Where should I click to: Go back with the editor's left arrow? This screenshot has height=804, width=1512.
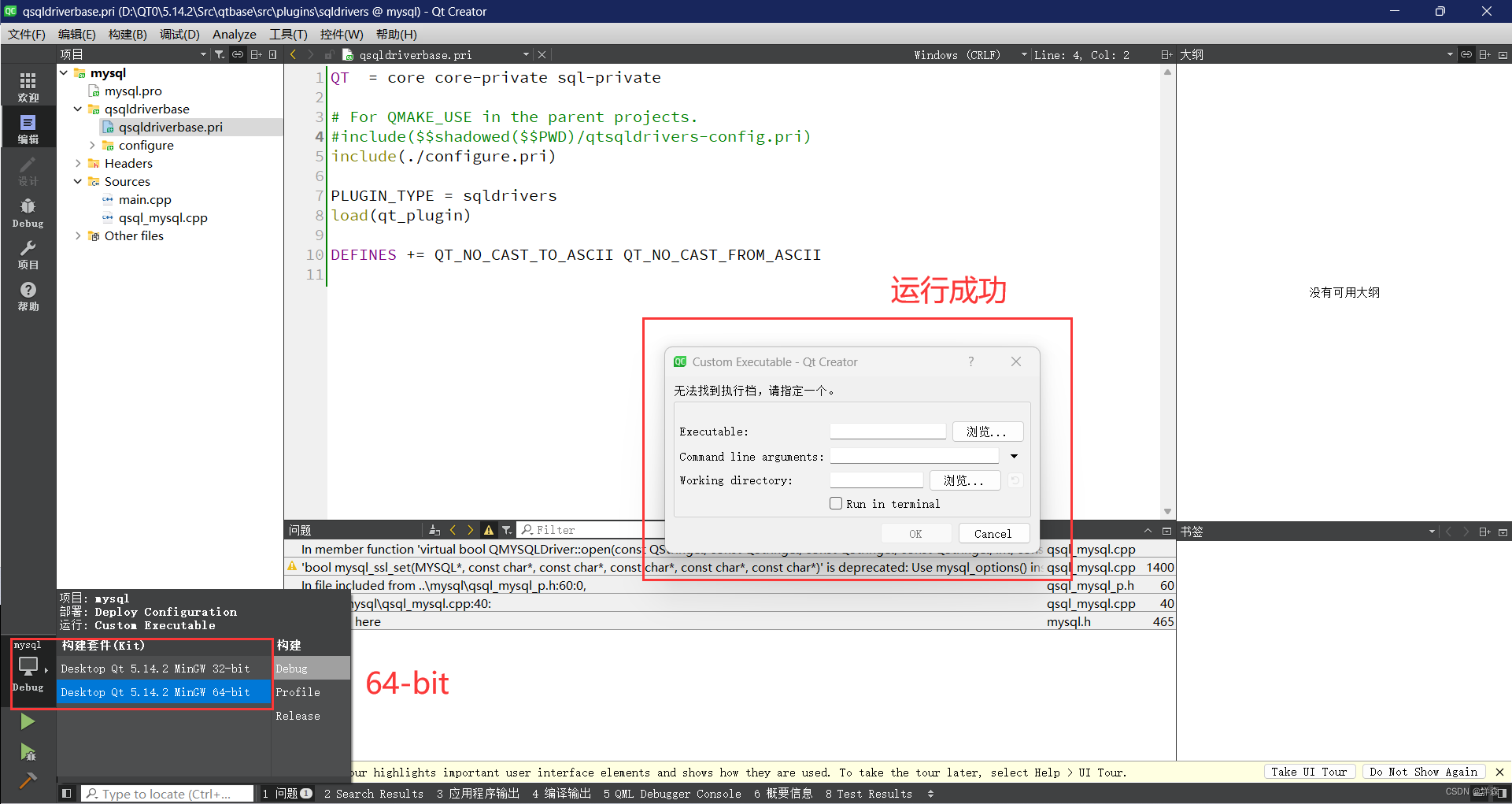[293, 54]
